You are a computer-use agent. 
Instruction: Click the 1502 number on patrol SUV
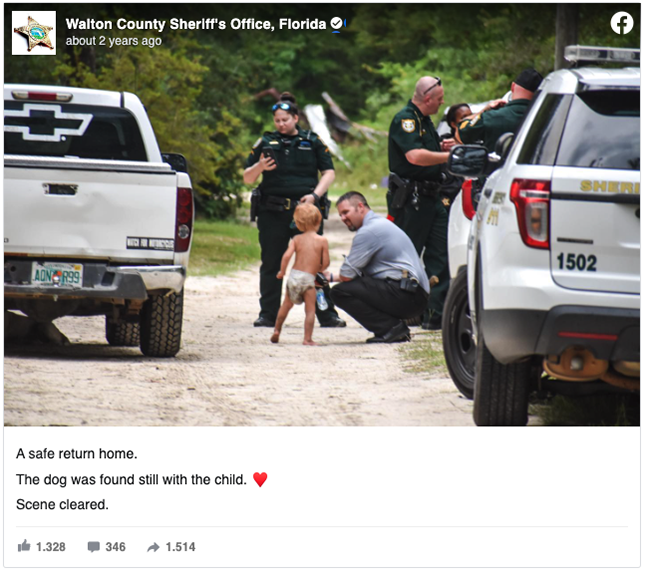pos(576,262)
